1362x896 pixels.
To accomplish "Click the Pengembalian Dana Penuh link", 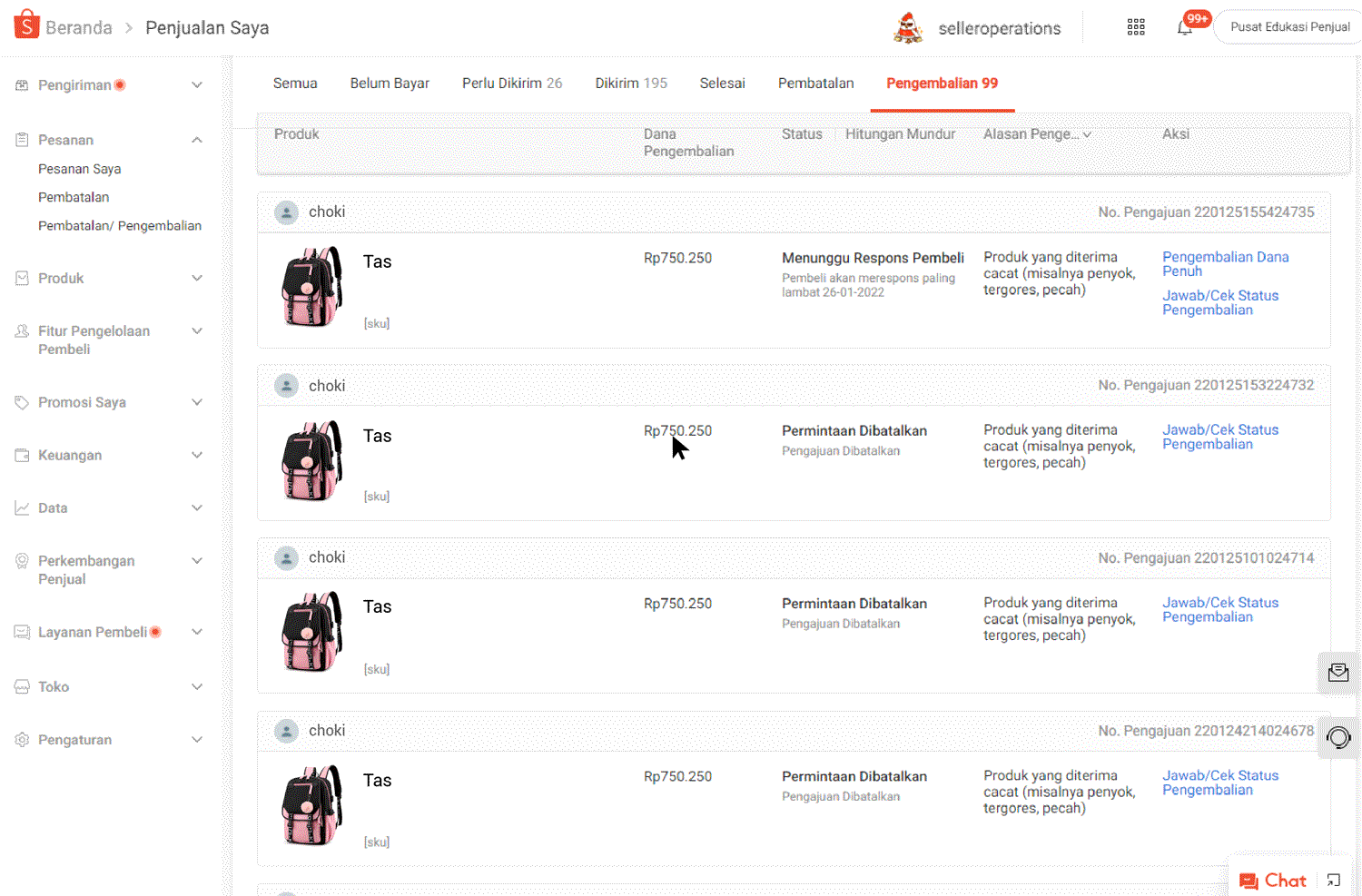I will [1225, 264].
